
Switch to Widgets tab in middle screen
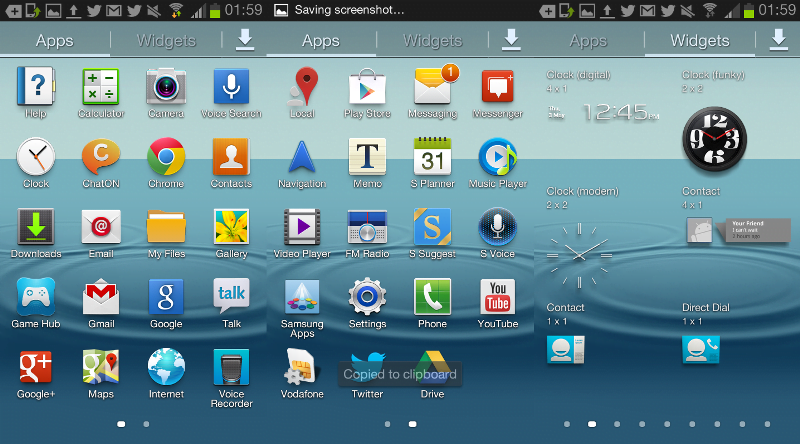(x=433, y=40)
